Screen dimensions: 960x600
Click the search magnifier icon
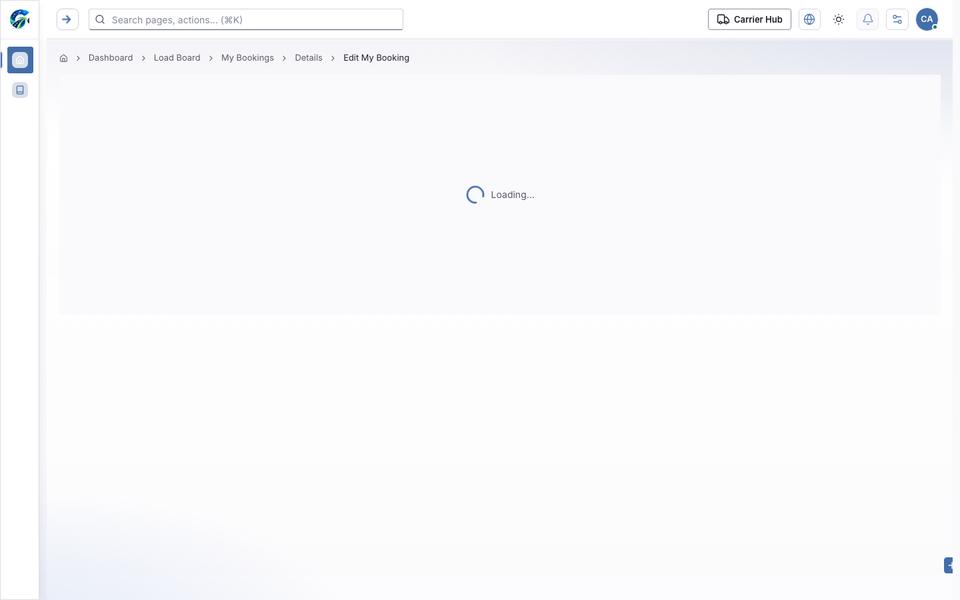(100, 20)
